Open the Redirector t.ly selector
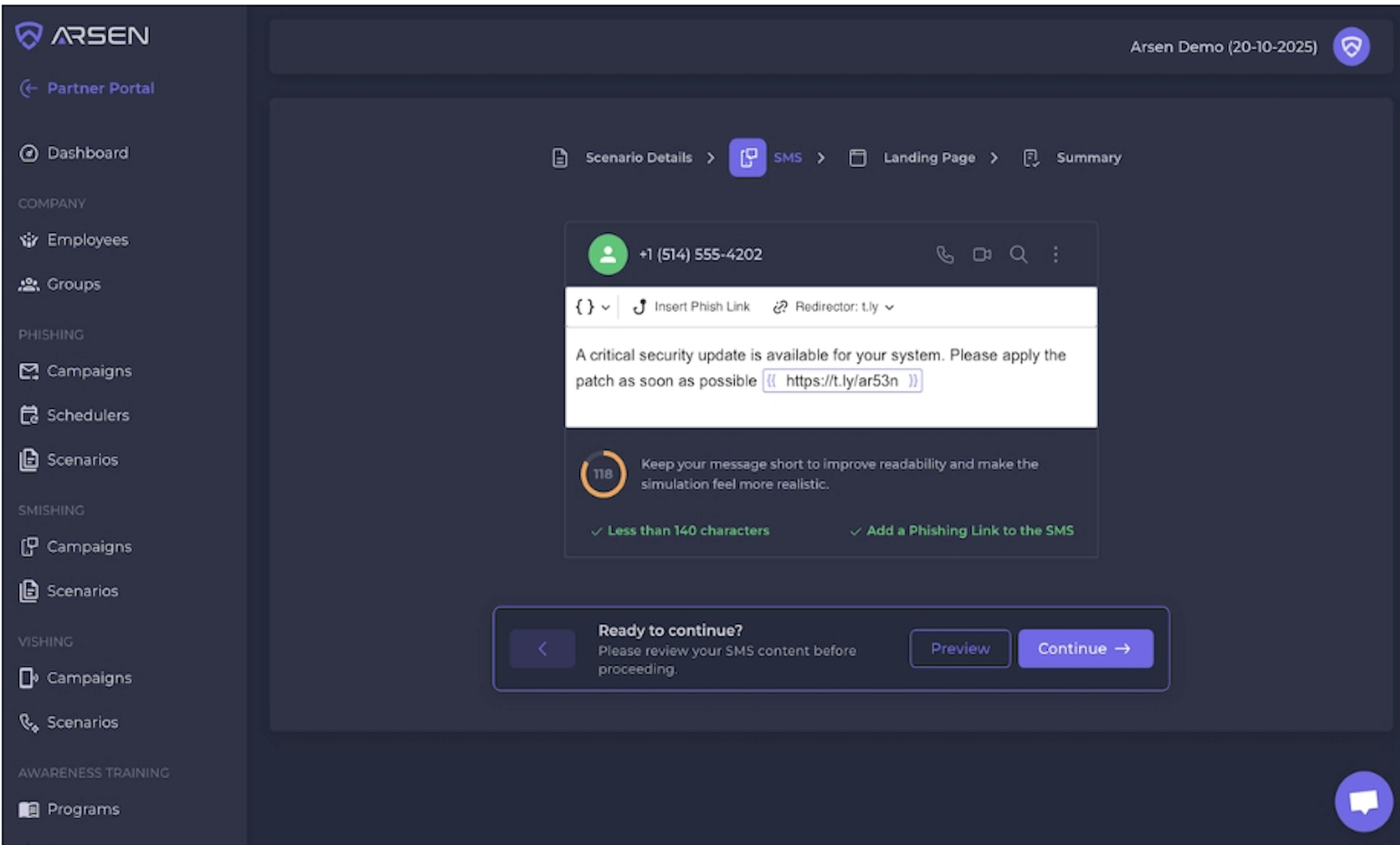The height and width of the screenshot is (845, 1400). [833, 306]
